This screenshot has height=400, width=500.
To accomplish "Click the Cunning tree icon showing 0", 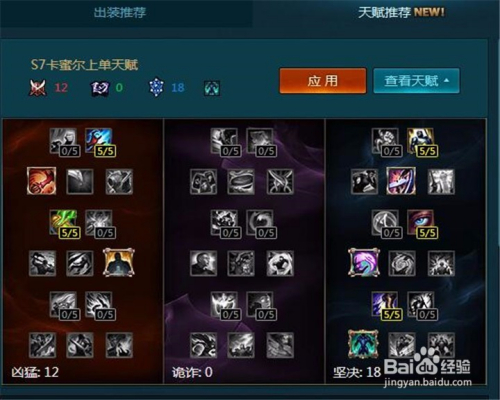I will (100, 88).
